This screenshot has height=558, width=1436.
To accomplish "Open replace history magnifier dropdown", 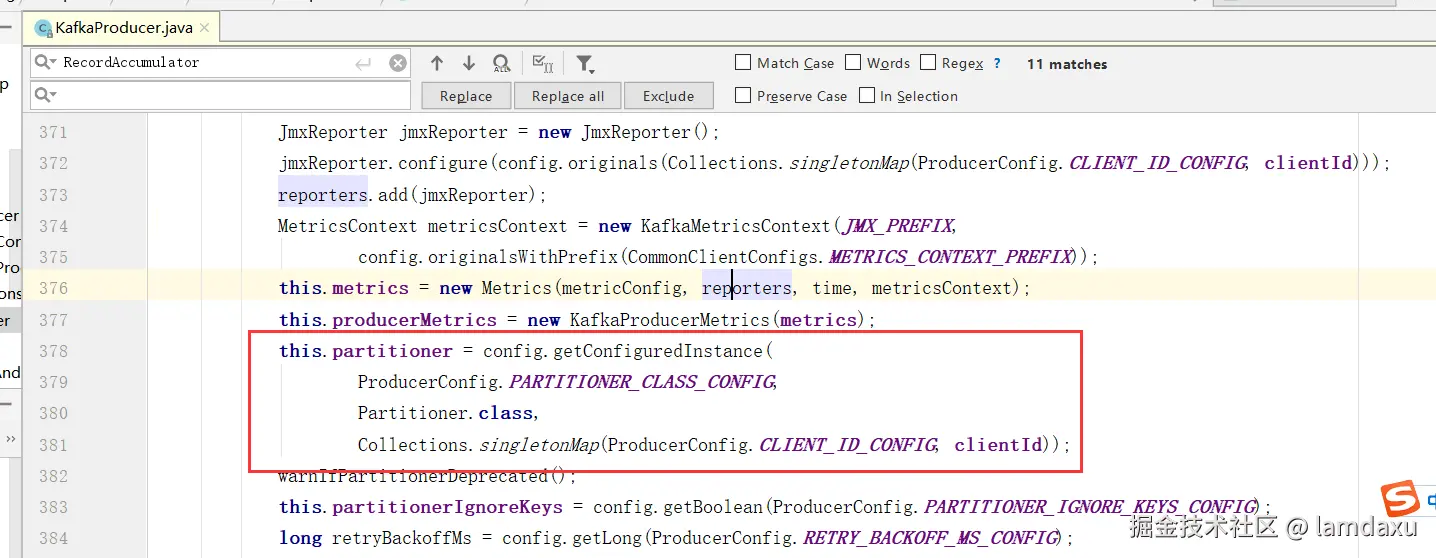I will coord(46,95).
